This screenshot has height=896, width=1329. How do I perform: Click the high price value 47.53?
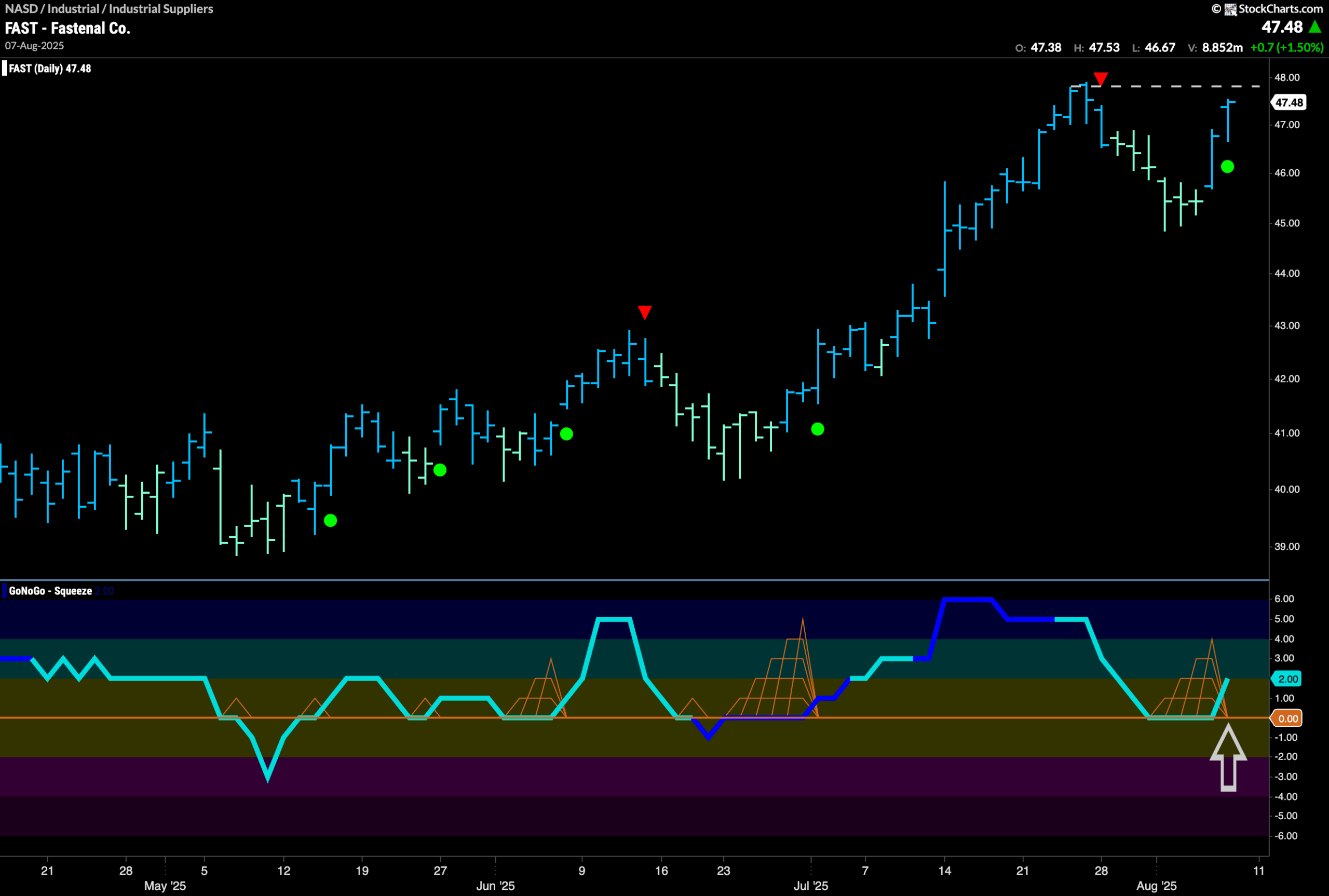click(1104, 48)
